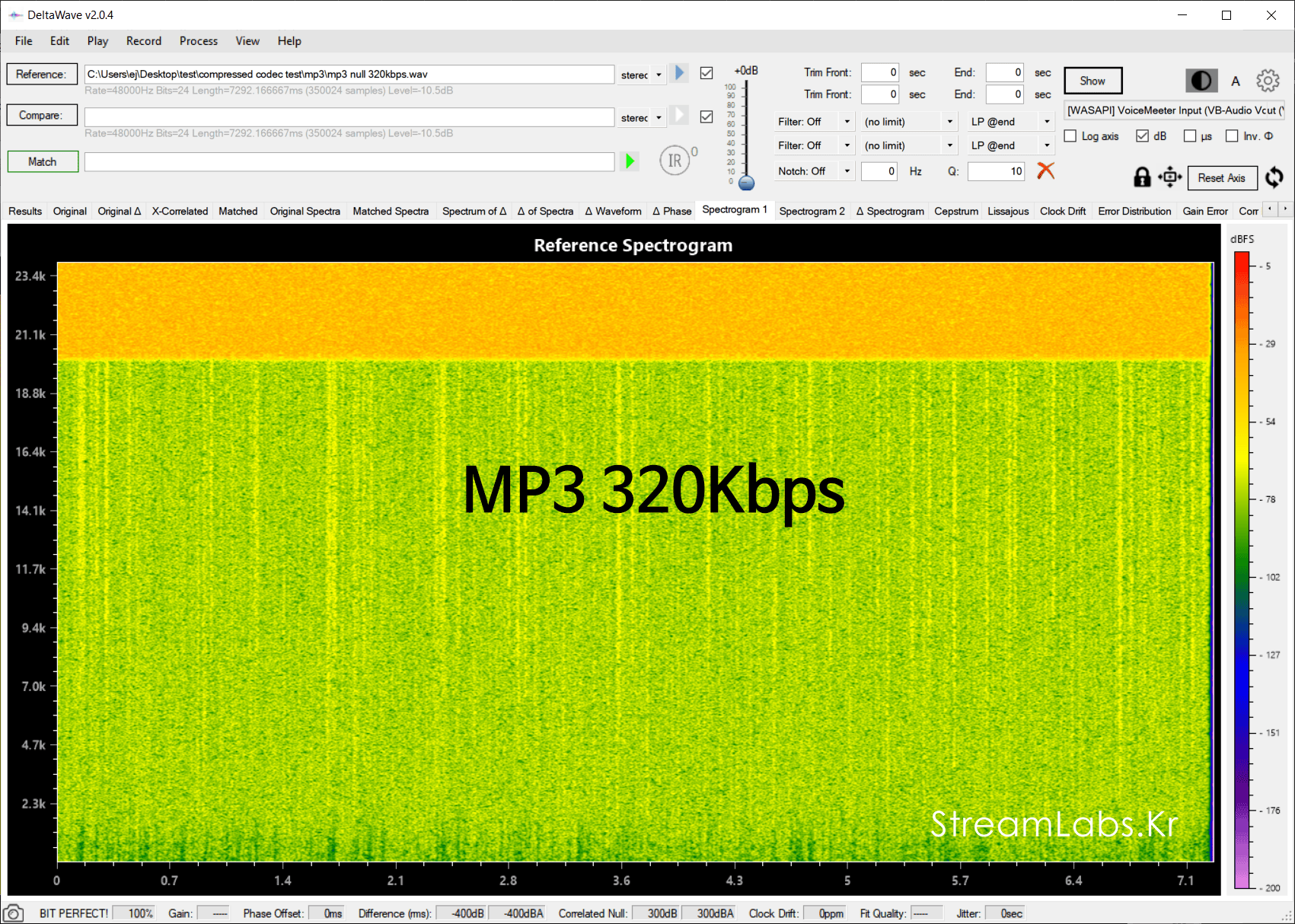1295x924 pixels.
Task: Switch to the Spectrogram 2 tab
Action: point(812,211)
